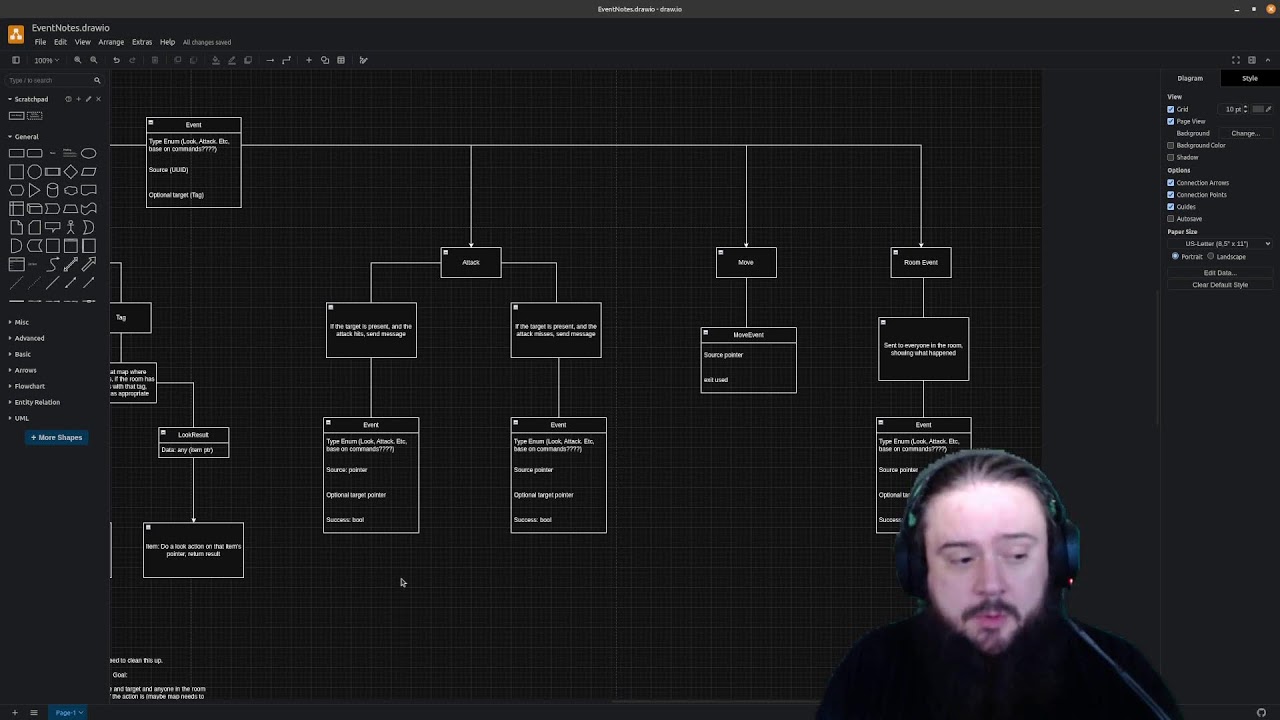This screenshot has width=1280, height=720.
Task: Select the triangle shape in General palette
Action: (34, 190)
